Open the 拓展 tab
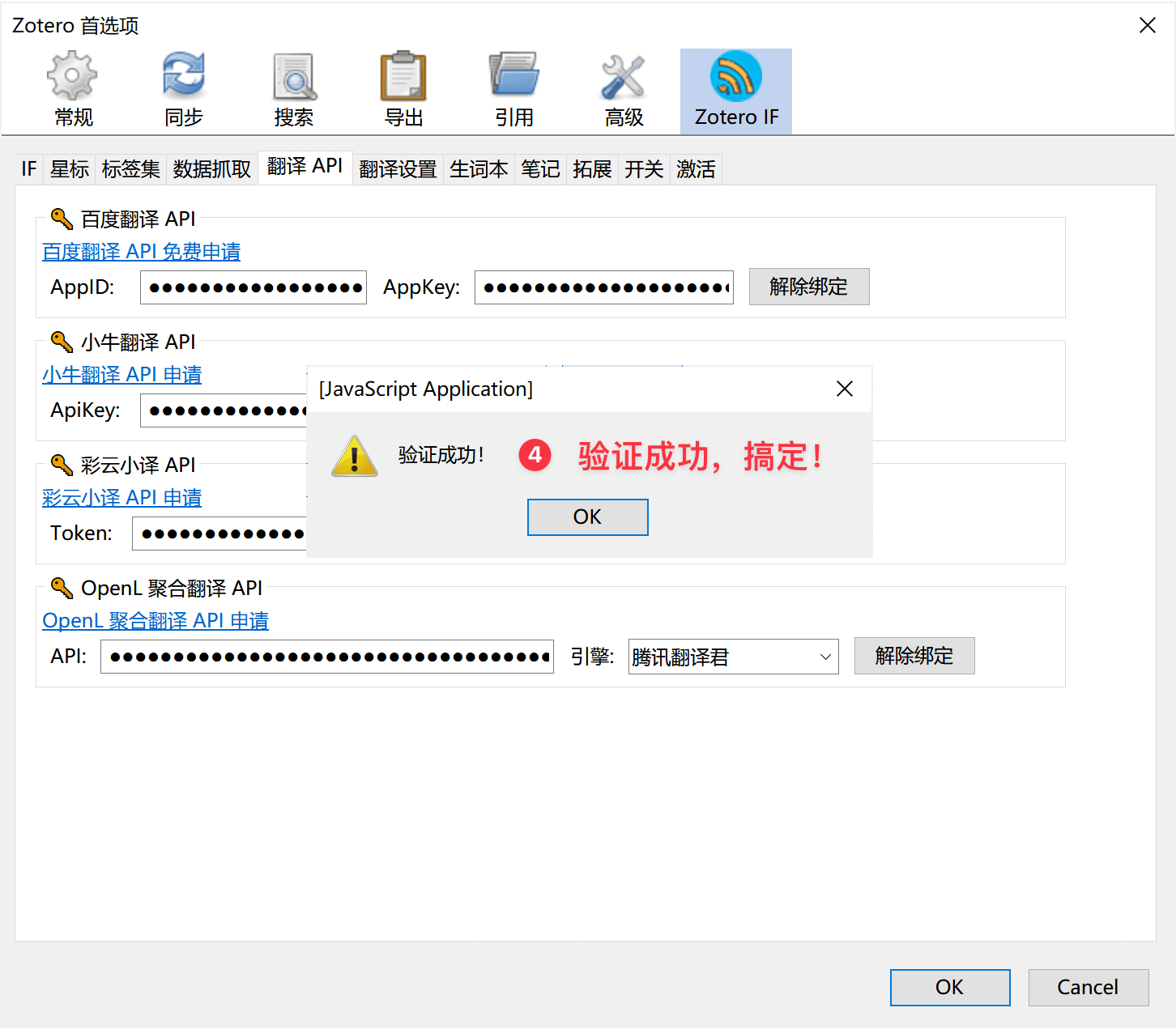Screen dimensions: 1176x1029 592,169
